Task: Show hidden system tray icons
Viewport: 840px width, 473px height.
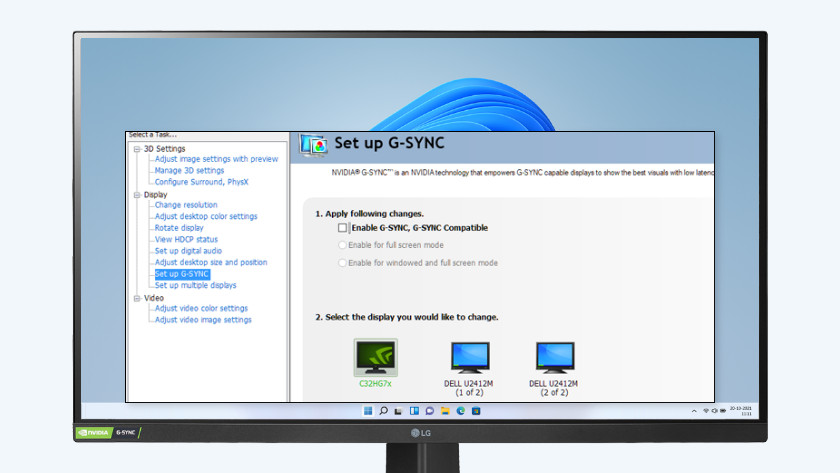Action: coord(694,411)
